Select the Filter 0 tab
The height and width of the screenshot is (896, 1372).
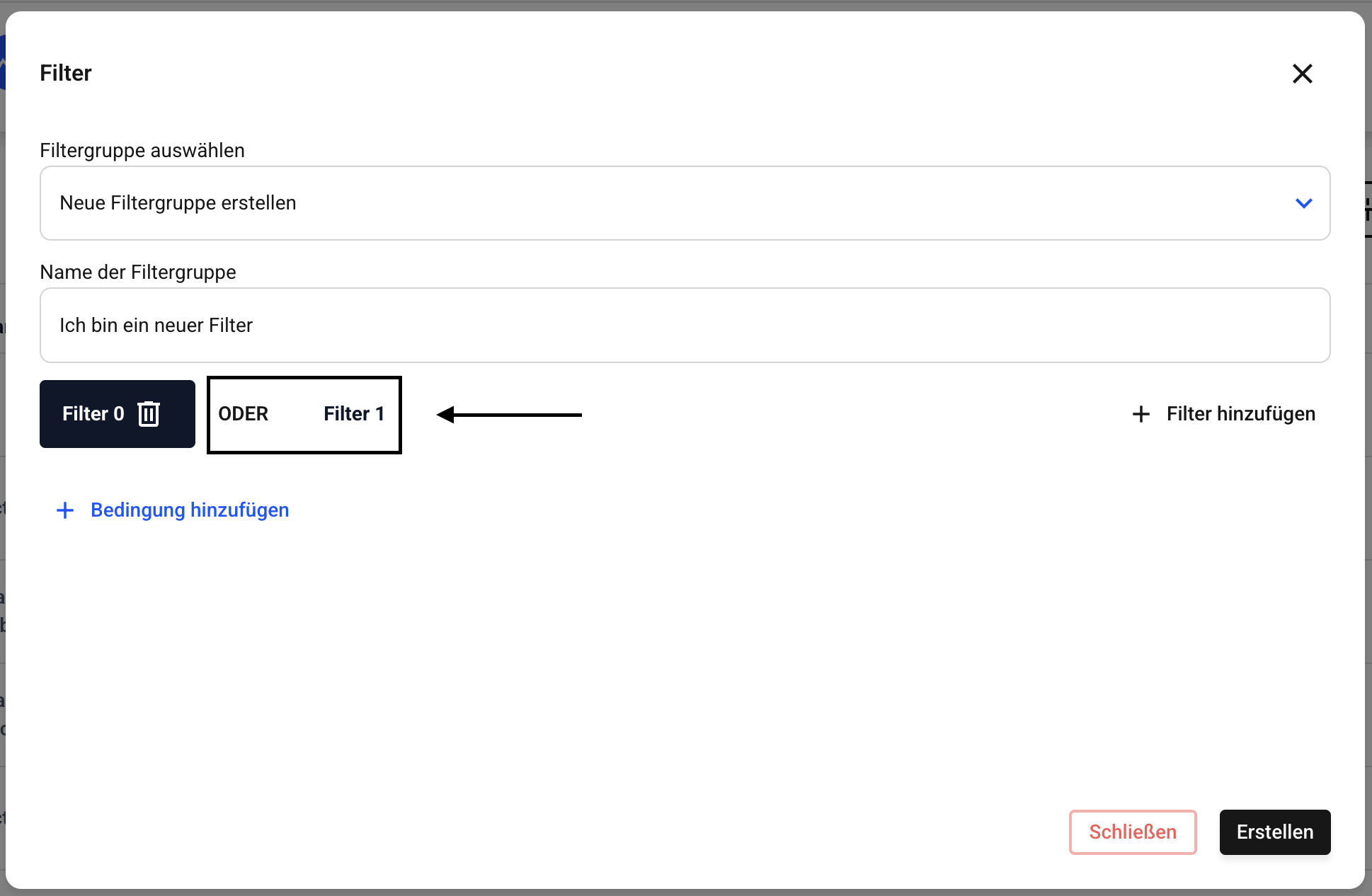pyautogui.click(x=93, y=414)
